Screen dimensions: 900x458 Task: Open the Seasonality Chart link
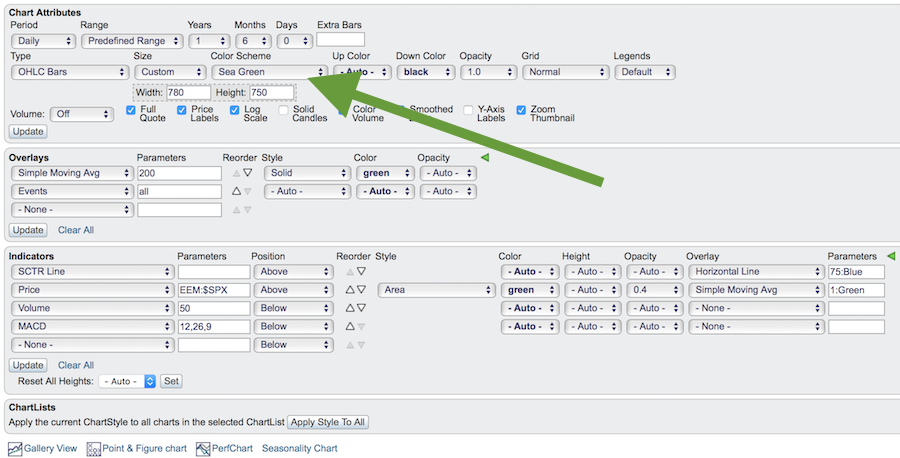[x=299, y=449]
